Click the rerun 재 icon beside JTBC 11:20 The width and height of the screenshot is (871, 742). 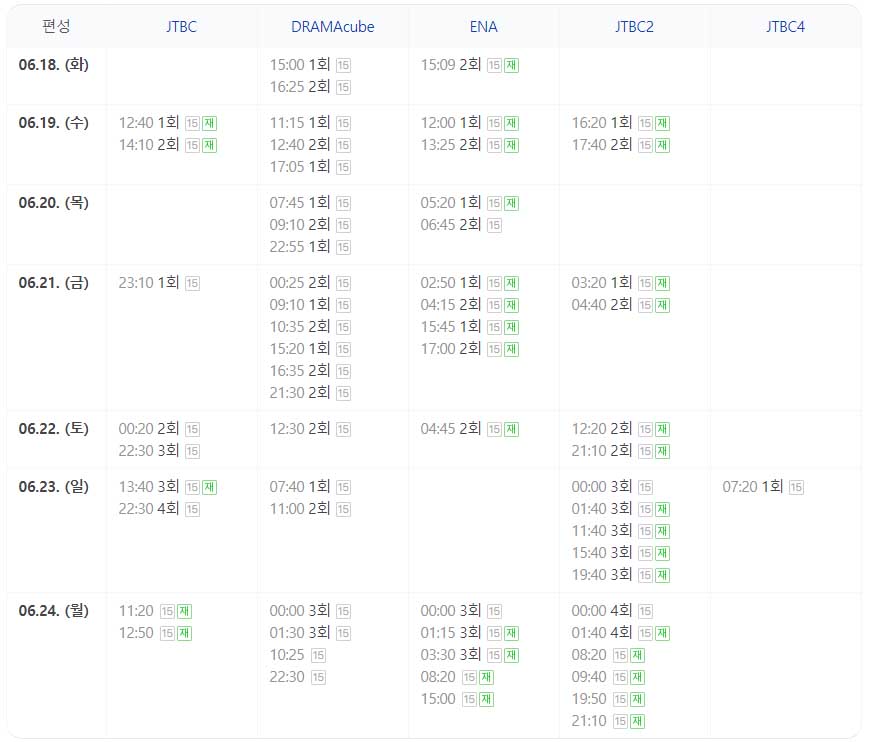(x=184, y=611)
